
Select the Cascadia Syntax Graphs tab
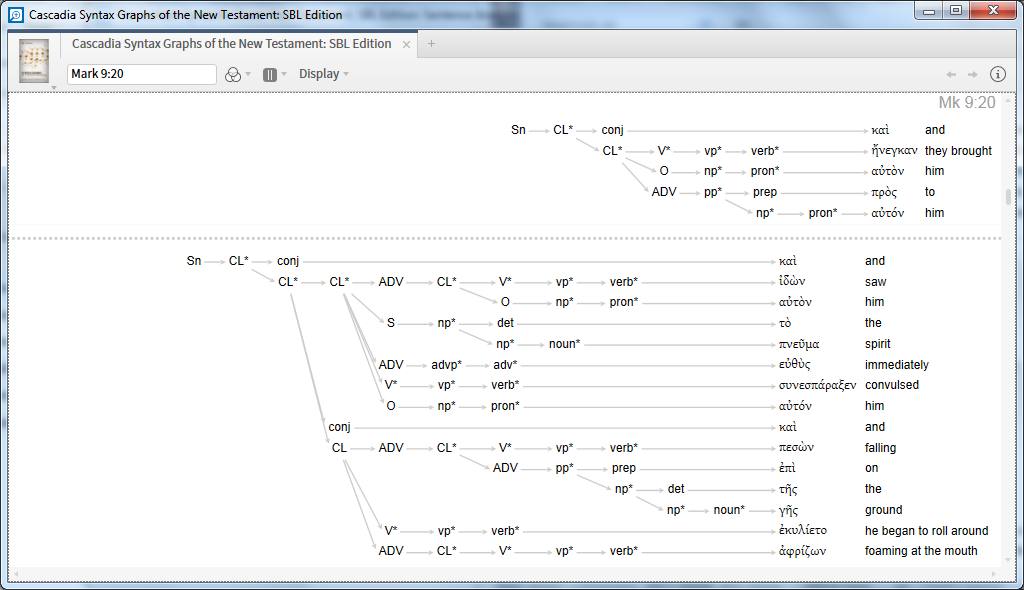coord(231,44)
